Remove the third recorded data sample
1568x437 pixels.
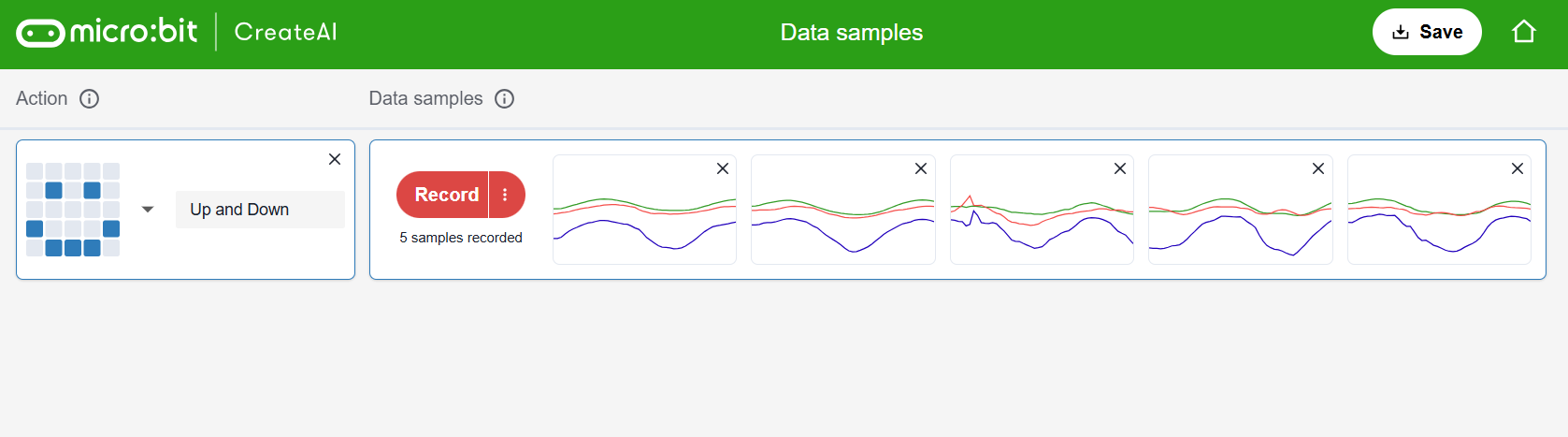pyautogui.click(x=1120, y=168)
